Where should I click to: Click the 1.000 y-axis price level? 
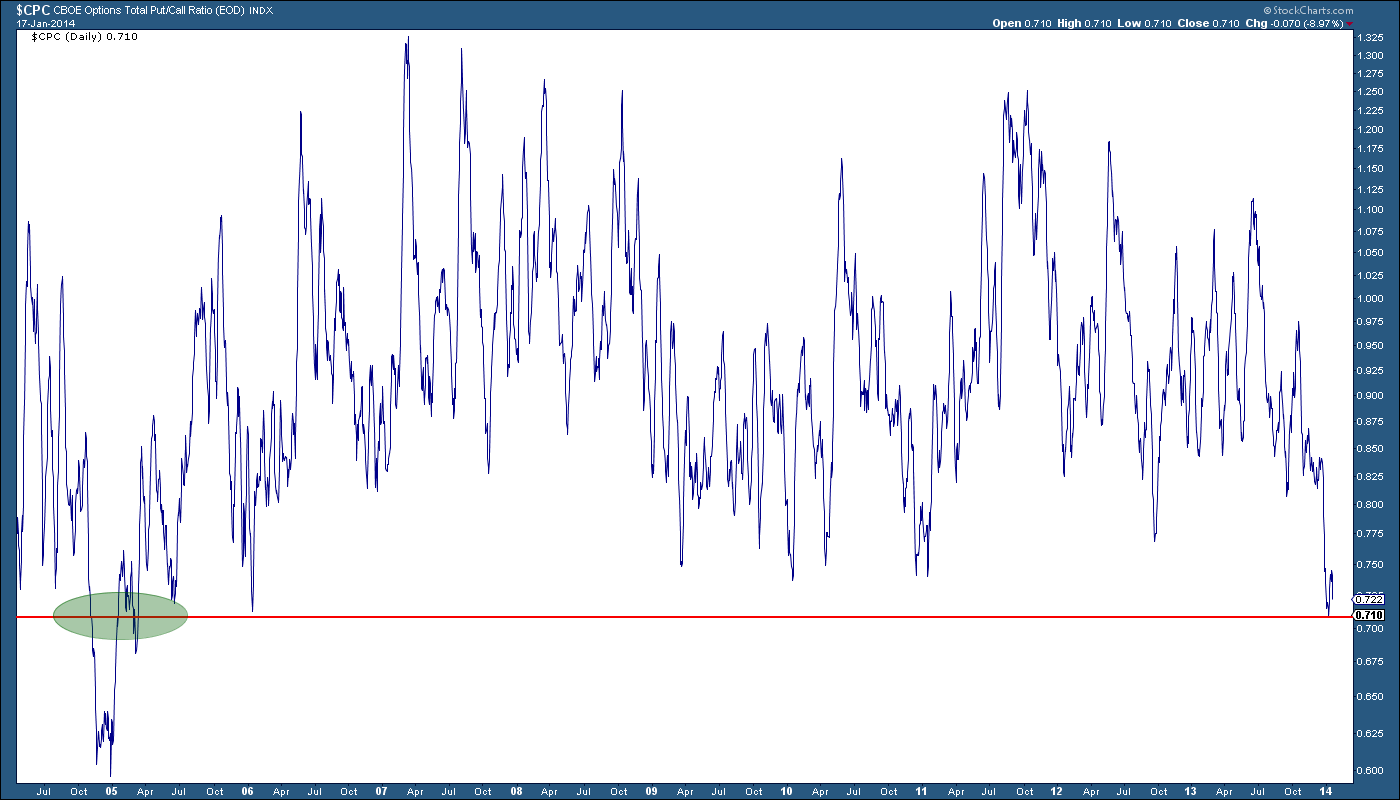pos(1369,298)
